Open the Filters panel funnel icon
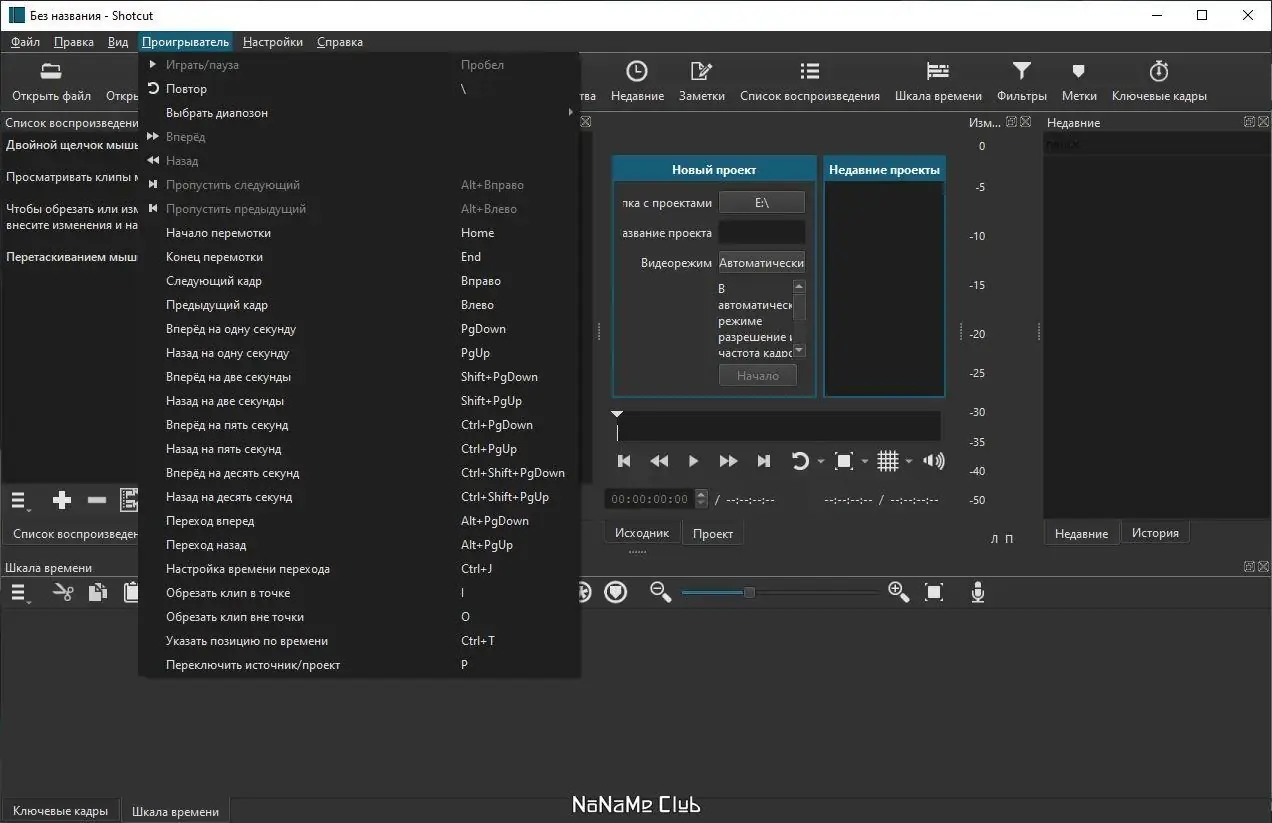This screenshot has height=823, width=1272. click(x=1021, y=71)
